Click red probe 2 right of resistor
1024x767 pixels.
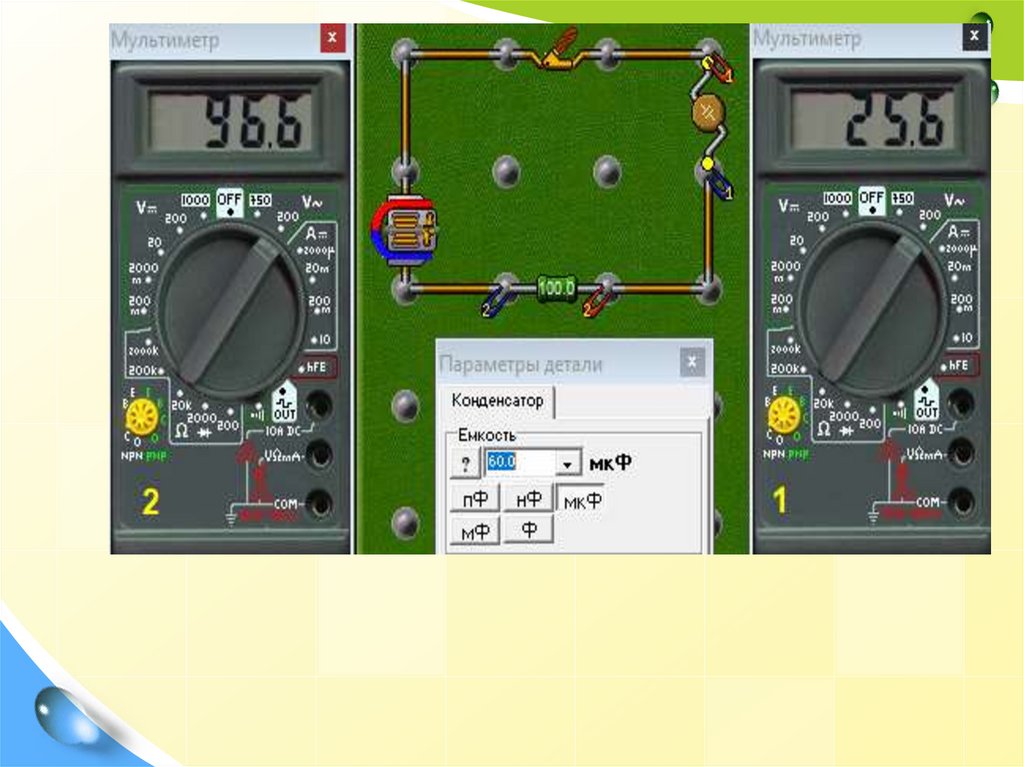(x=596, y=301)
